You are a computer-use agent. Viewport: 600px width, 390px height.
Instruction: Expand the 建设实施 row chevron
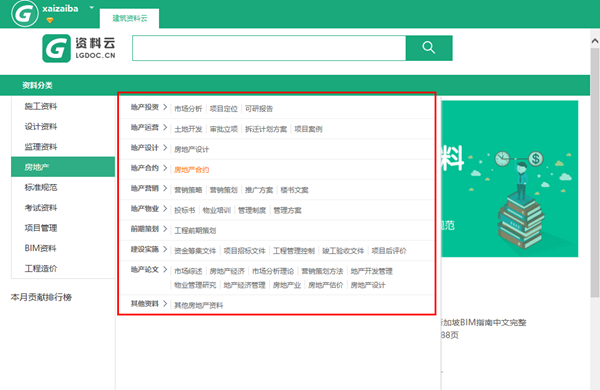pos(165,249)
